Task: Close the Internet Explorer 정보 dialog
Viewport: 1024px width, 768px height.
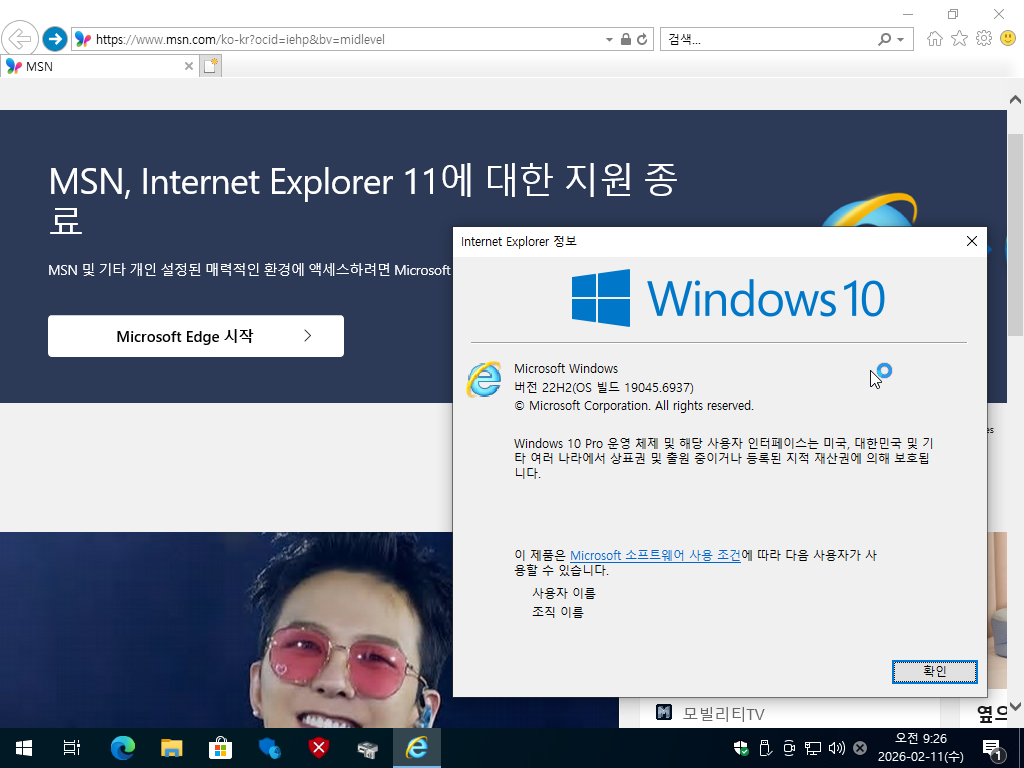Action: click(972, 242)
